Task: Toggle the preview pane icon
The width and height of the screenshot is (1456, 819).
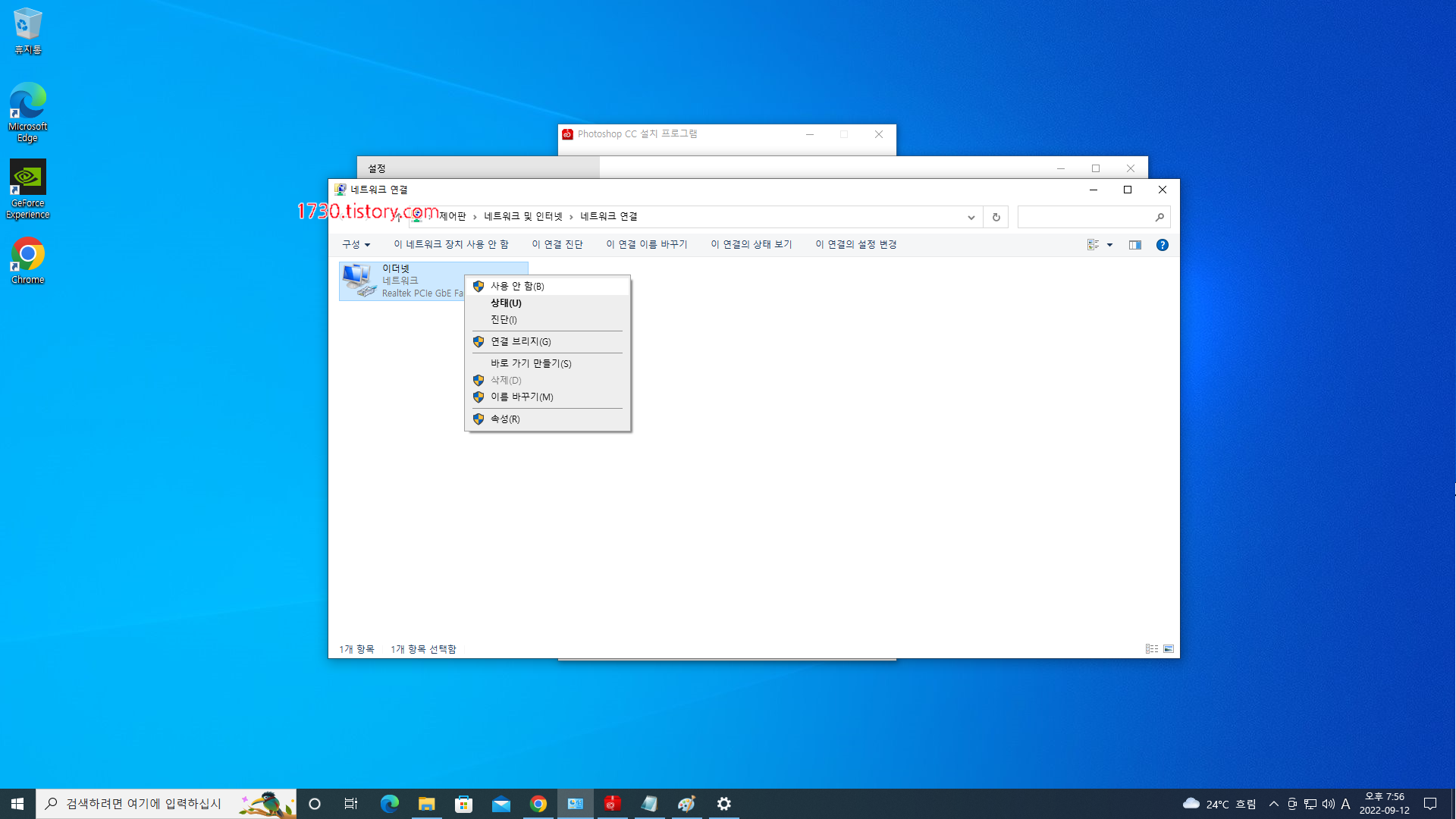Action: [1134, 245]
